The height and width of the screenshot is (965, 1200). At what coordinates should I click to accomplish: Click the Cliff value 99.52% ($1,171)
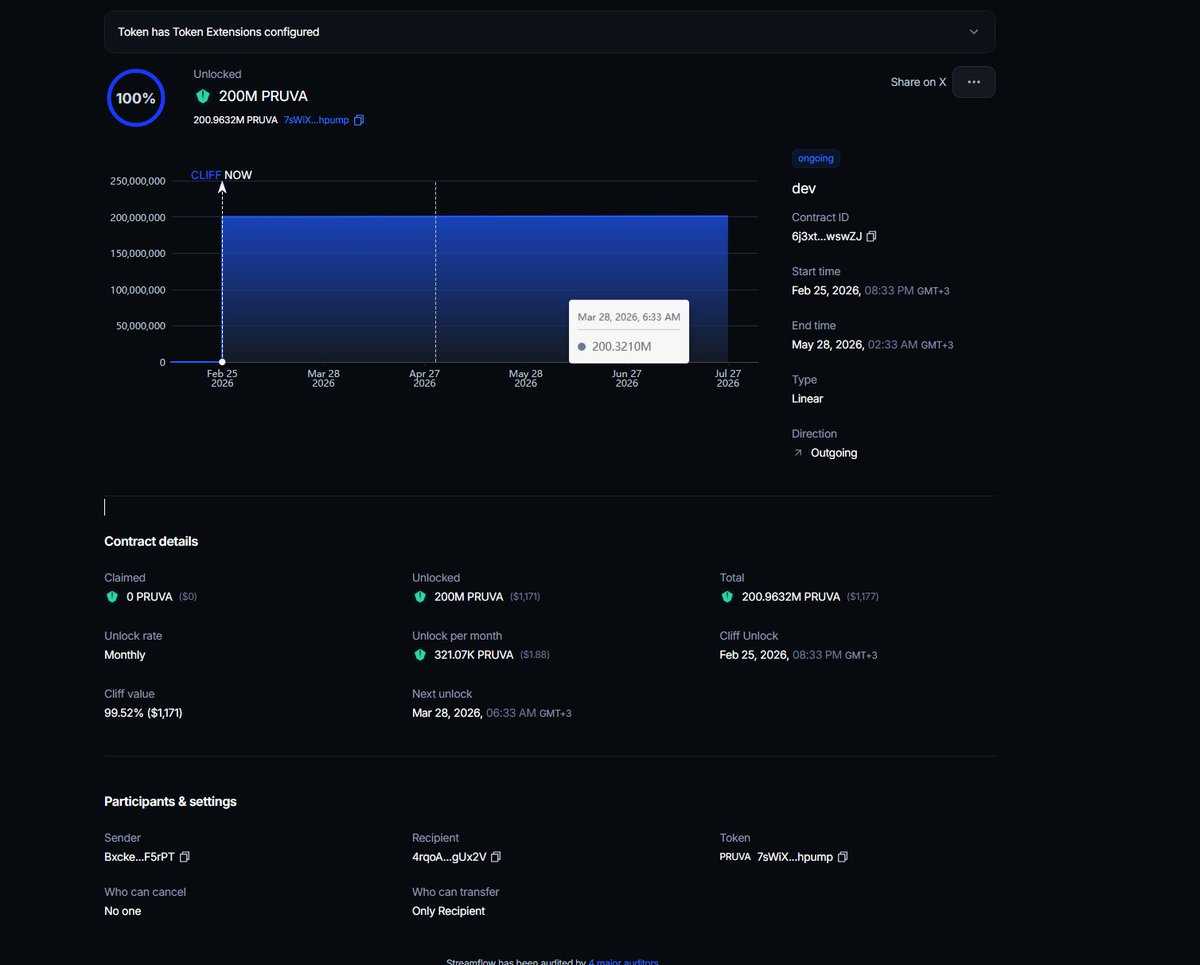143,713
